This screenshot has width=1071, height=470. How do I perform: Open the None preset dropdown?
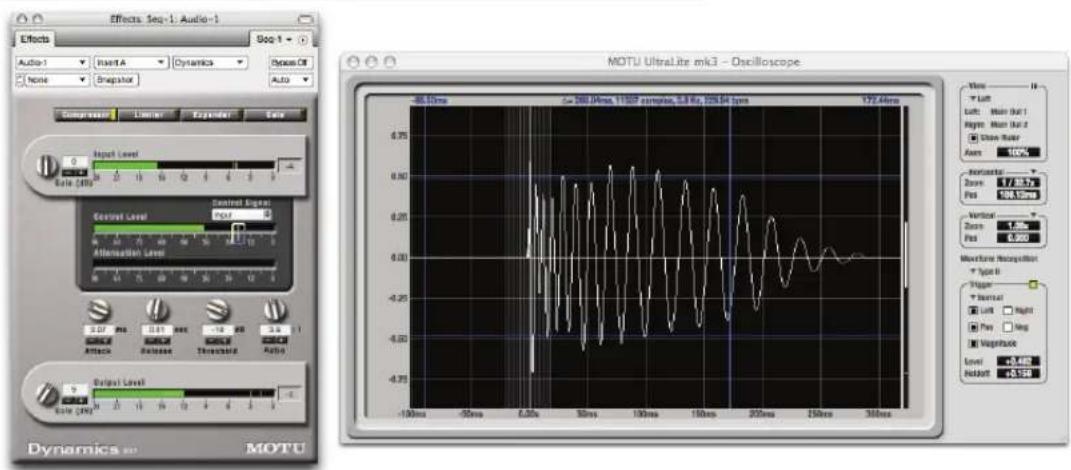click(57, 80)
